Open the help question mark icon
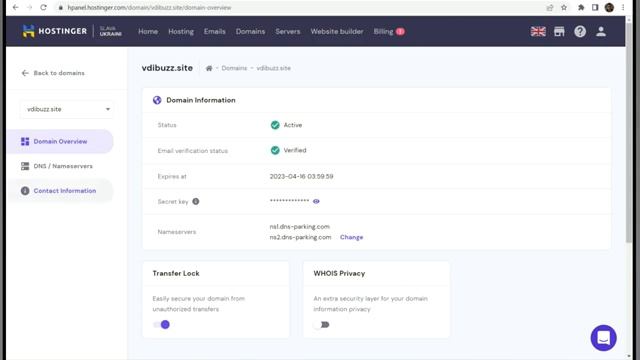Viewport: 640px width, 360px height. [580, 31]
